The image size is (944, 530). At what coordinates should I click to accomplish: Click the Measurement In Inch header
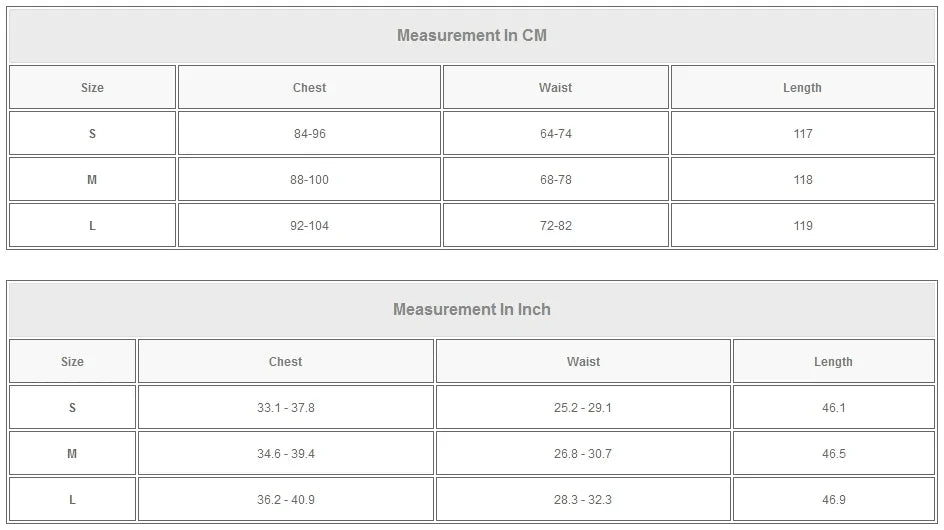[472, 310]
